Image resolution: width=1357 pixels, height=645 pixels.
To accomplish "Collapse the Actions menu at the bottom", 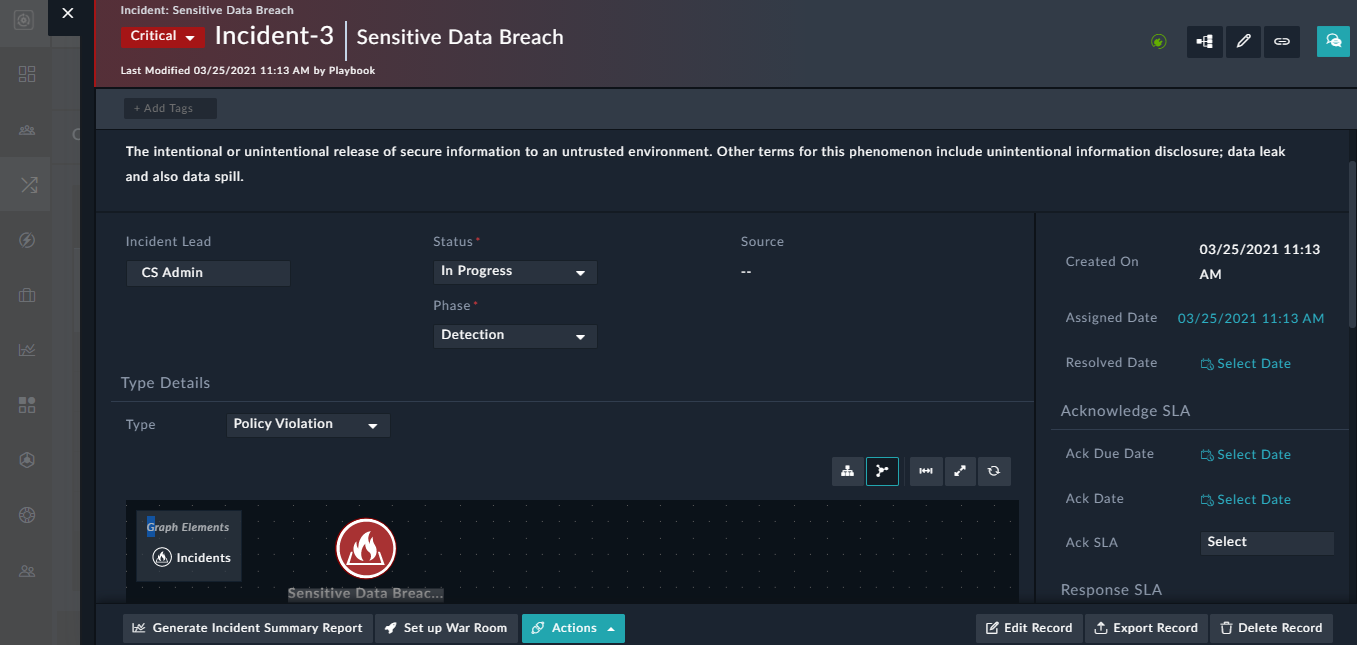I will pos(573,628).
